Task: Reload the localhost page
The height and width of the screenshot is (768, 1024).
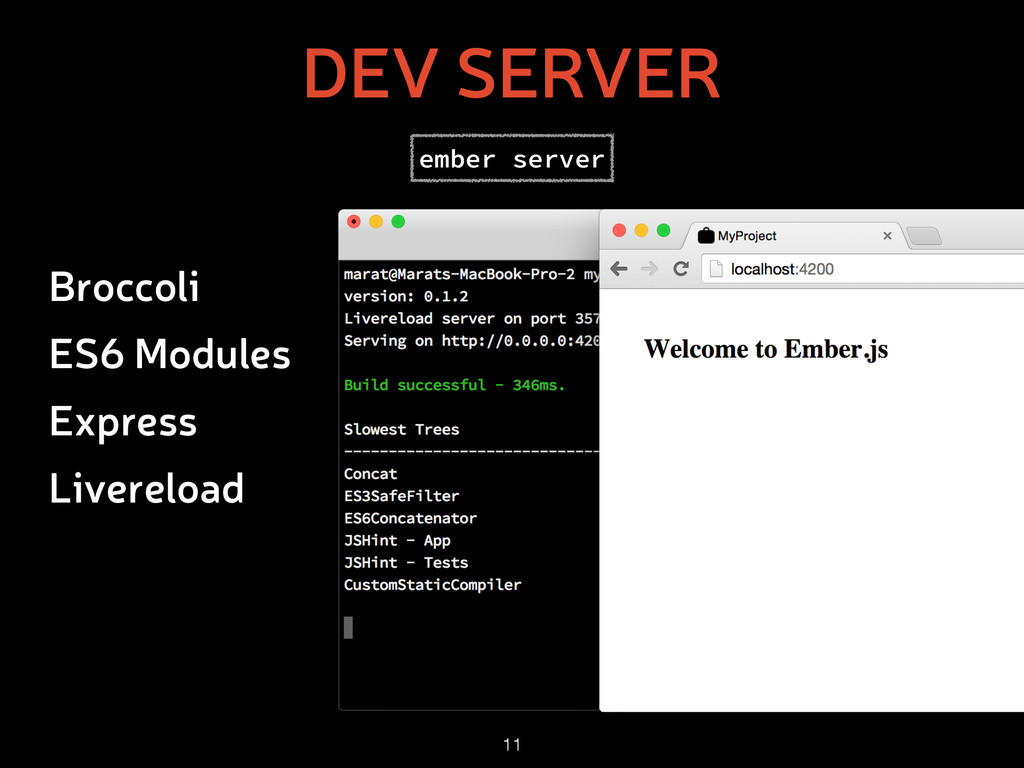Action: tap(680, 269)
